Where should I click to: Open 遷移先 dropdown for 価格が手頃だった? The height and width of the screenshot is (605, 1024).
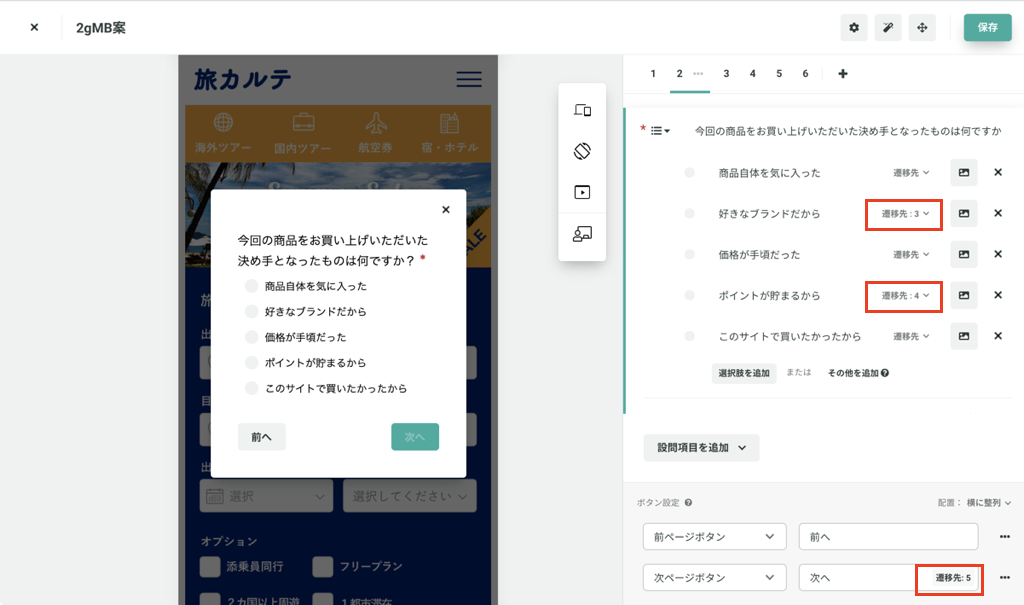pyautogui.click(x=911, y=254)
